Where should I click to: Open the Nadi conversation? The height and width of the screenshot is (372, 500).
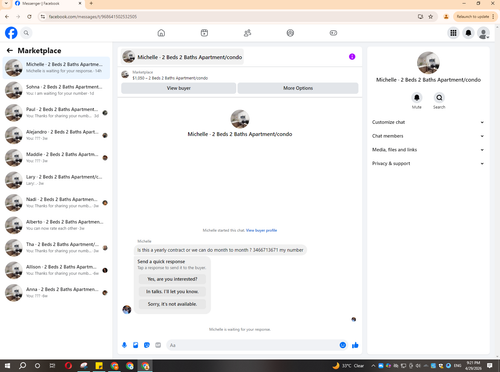coord(56,203)
